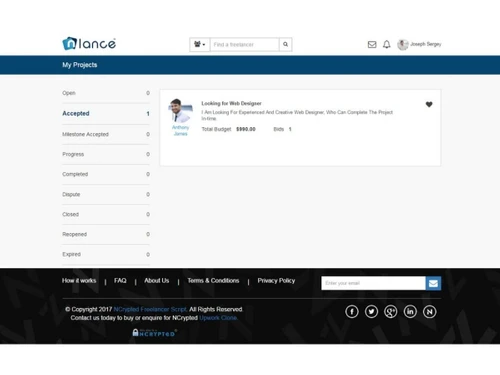Select the Open projects filter

[x=106, y=93]
